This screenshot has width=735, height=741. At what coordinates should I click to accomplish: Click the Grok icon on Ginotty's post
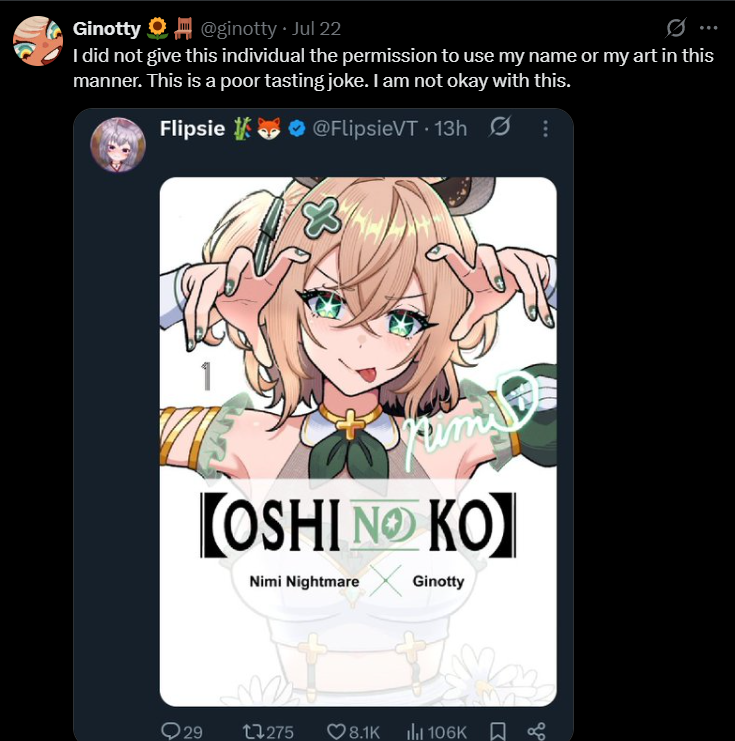(675, 28)
